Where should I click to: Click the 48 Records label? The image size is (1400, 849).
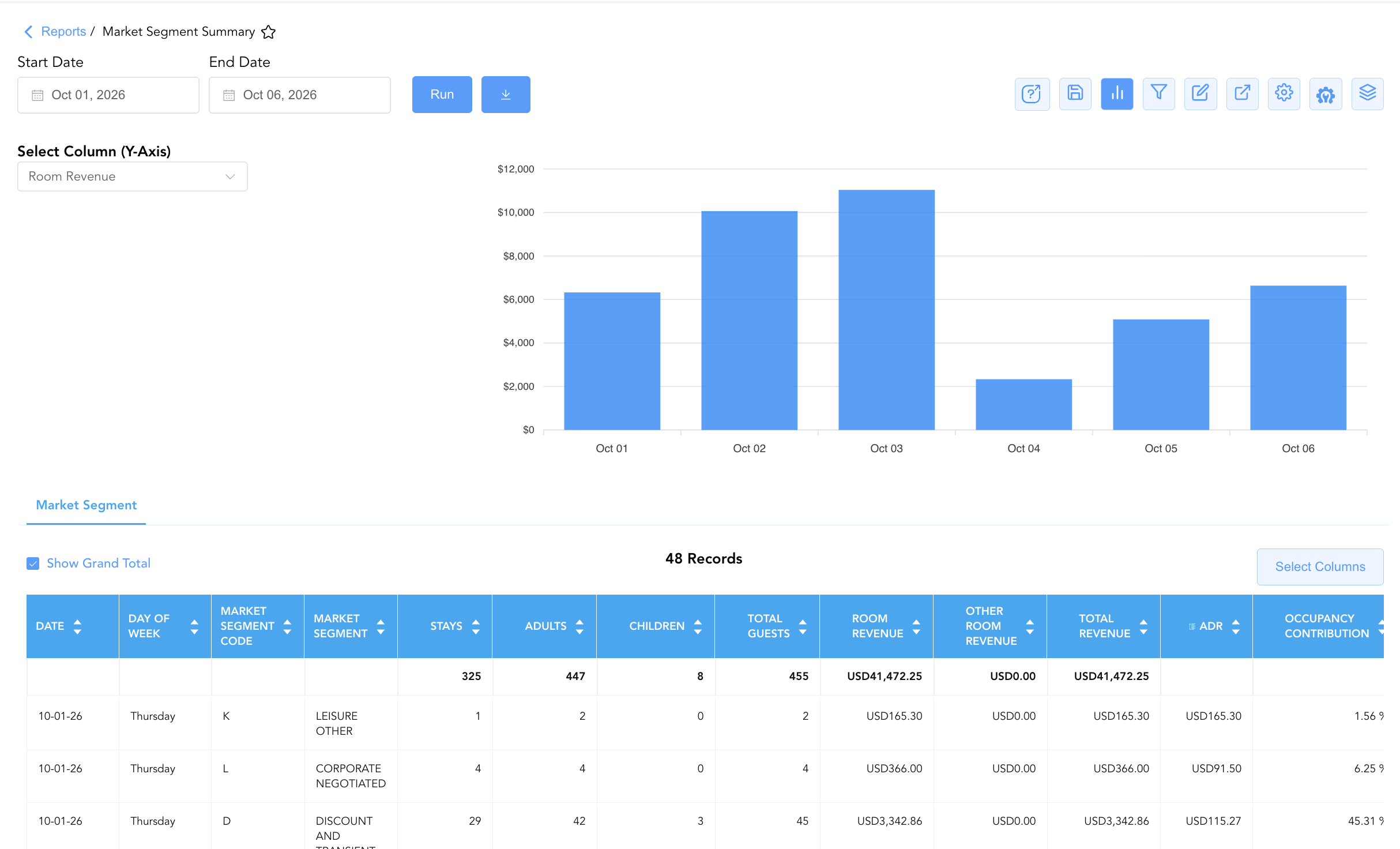click(704, 558)
